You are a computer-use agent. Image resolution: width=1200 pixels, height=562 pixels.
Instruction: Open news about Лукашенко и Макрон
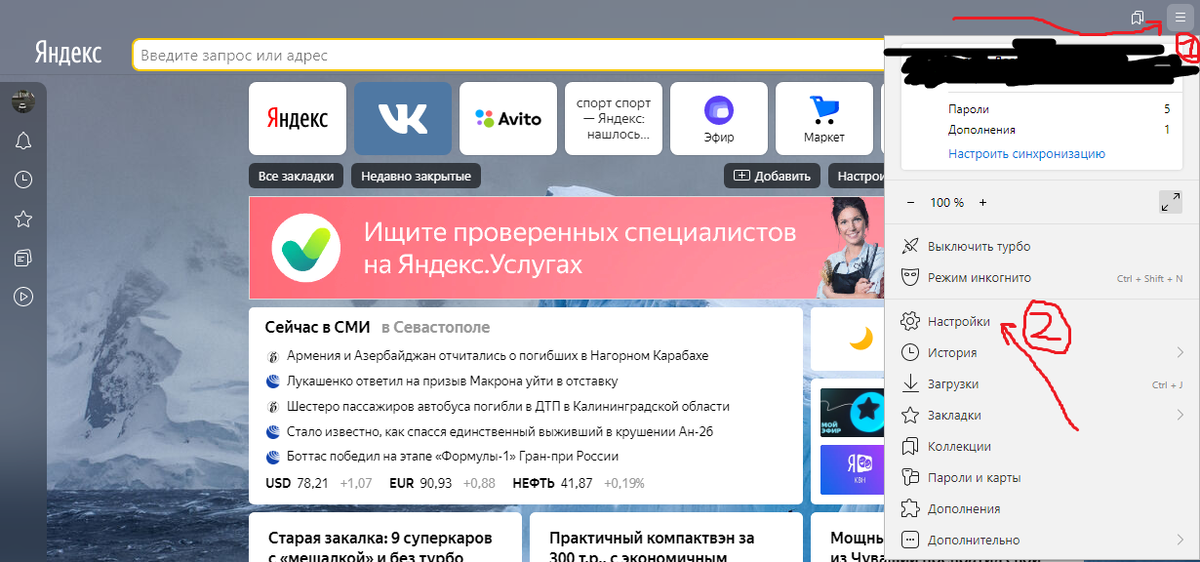452,381
